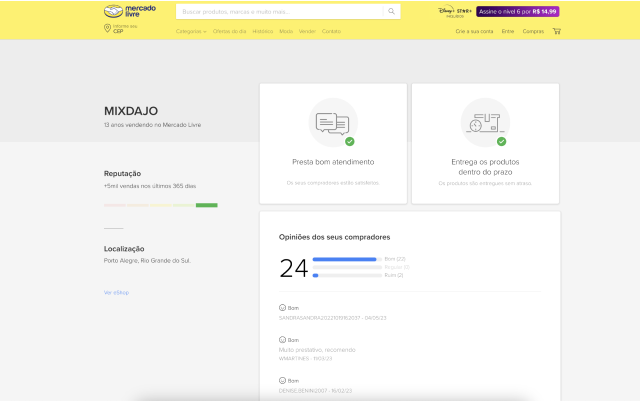Focus the Buscar produtos search field
Image resolution: width=640 pixels, height=401 pixels.
point(281,11)
